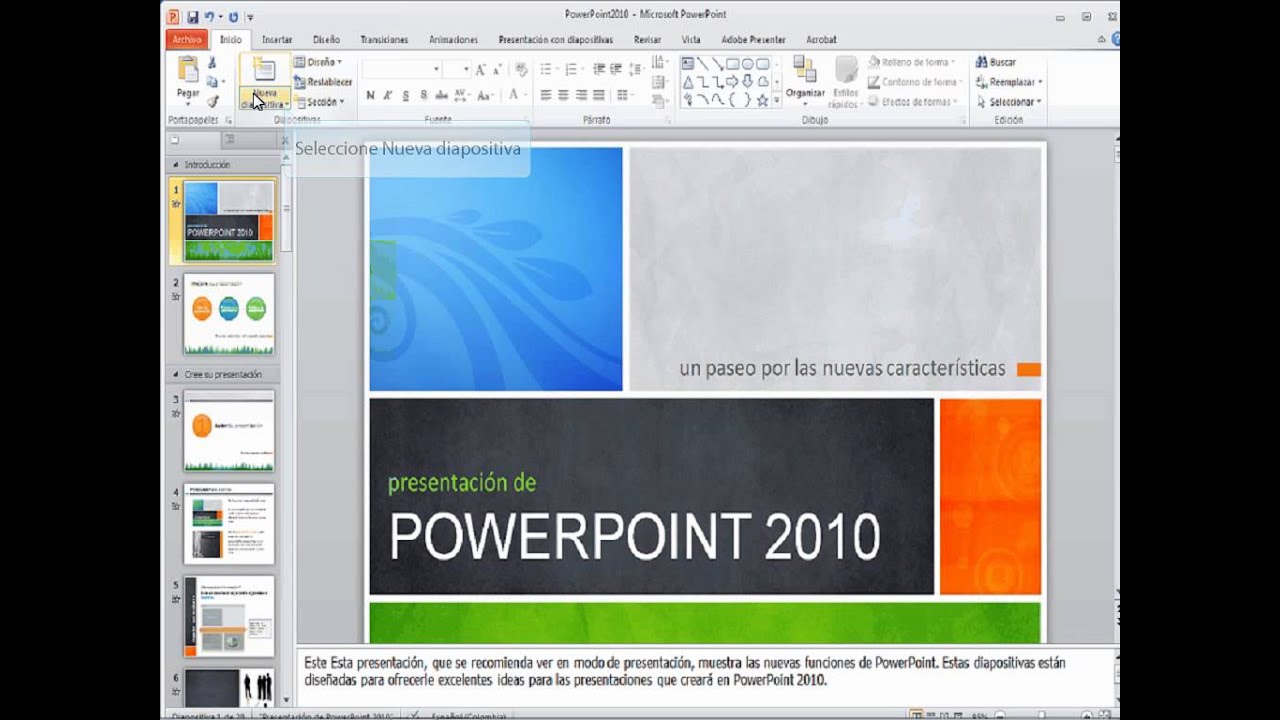Click the Buscar binoculars button
1280x720 pixels.
995,62
